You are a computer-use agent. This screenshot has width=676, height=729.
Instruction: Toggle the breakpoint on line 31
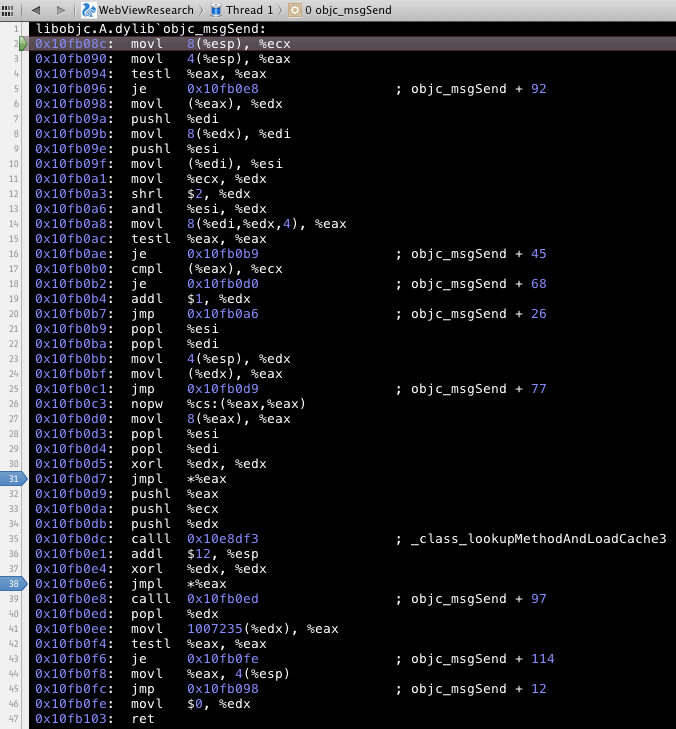[13, 479]
